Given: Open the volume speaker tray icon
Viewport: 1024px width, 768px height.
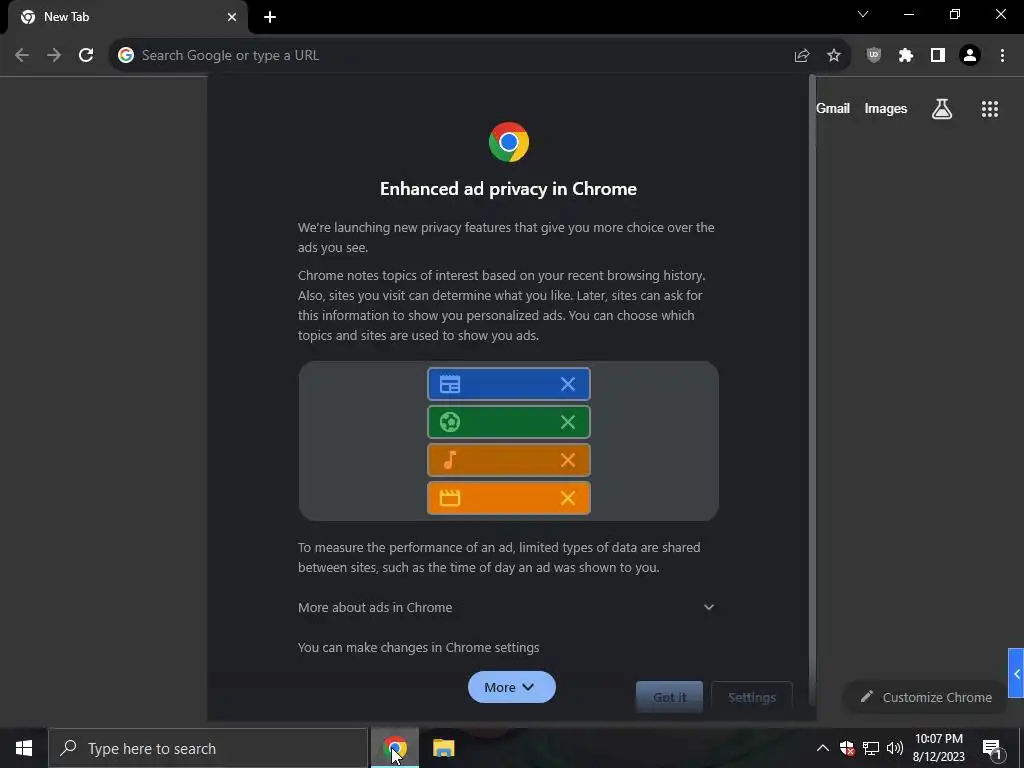Looking at the screenshot, I should coord(895,748).
